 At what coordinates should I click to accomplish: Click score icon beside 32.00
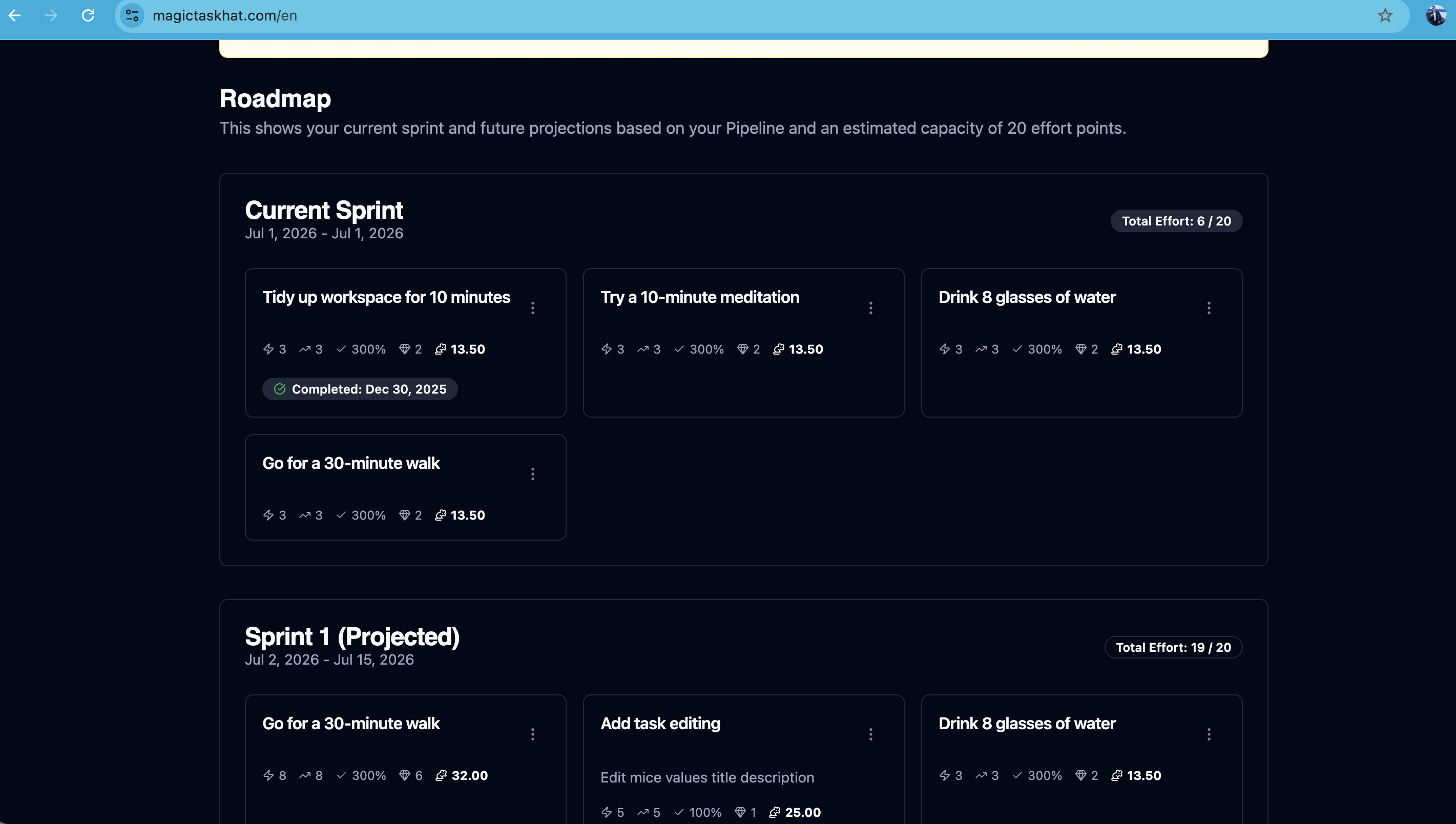coord(441,775)
